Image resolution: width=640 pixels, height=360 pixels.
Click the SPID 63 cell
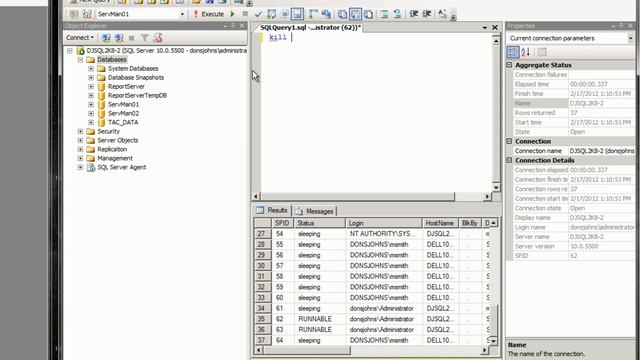point(282,329)
